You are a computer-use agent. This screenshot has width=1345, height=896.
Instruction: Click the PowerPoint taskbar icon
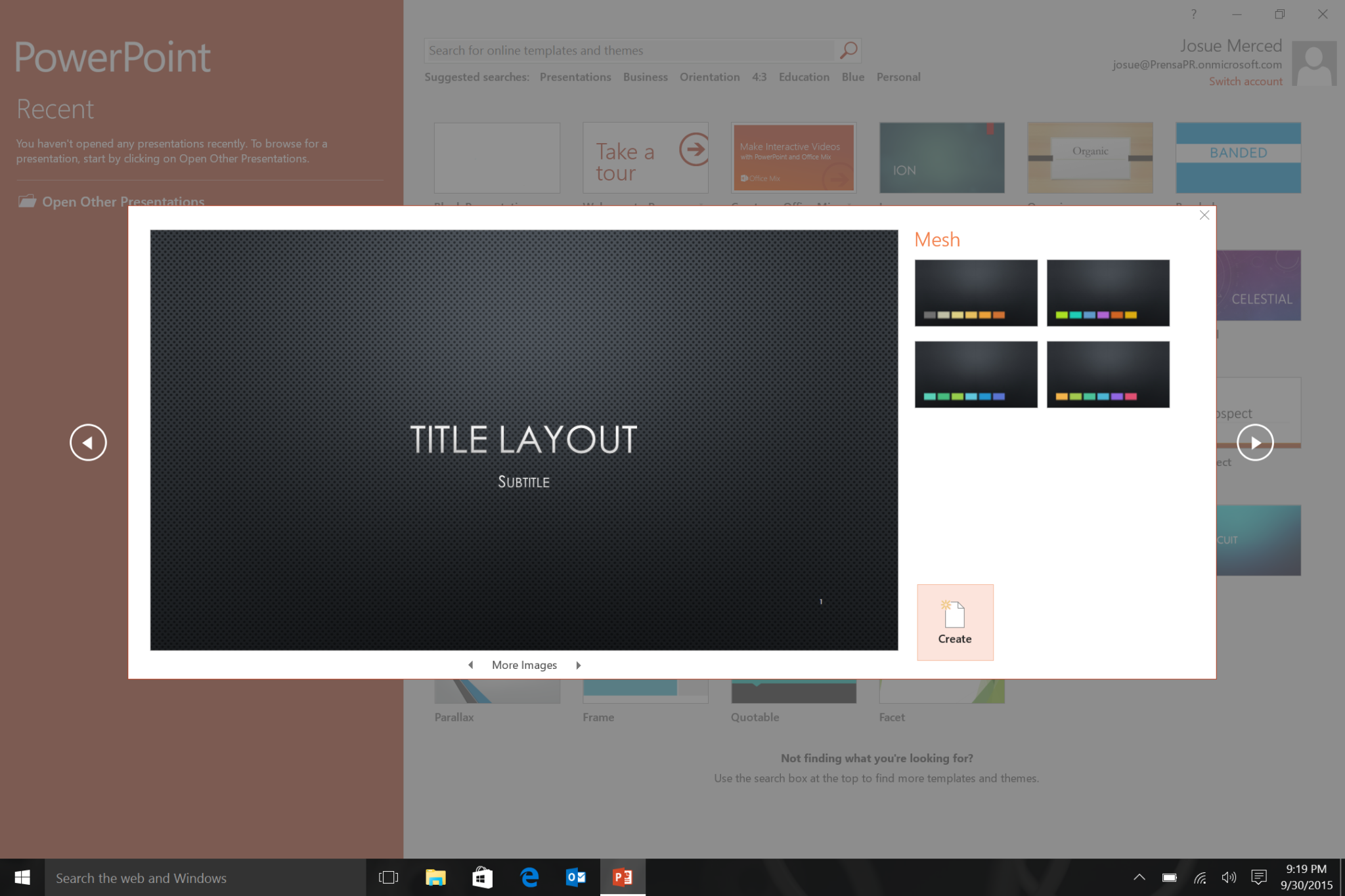(x=623, y=878)
